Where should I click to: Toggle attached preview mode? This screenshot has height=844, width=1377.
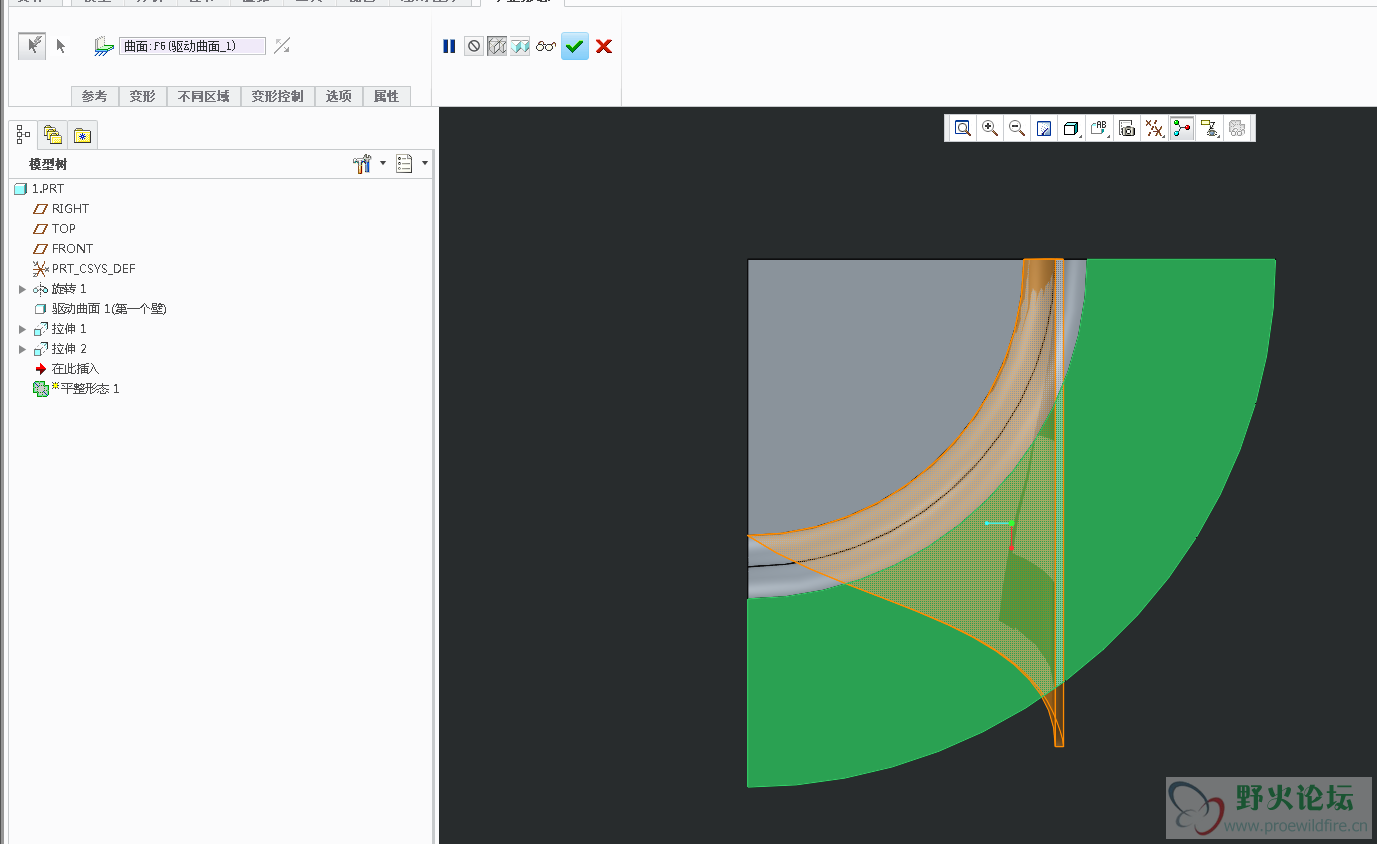(520, 46)
